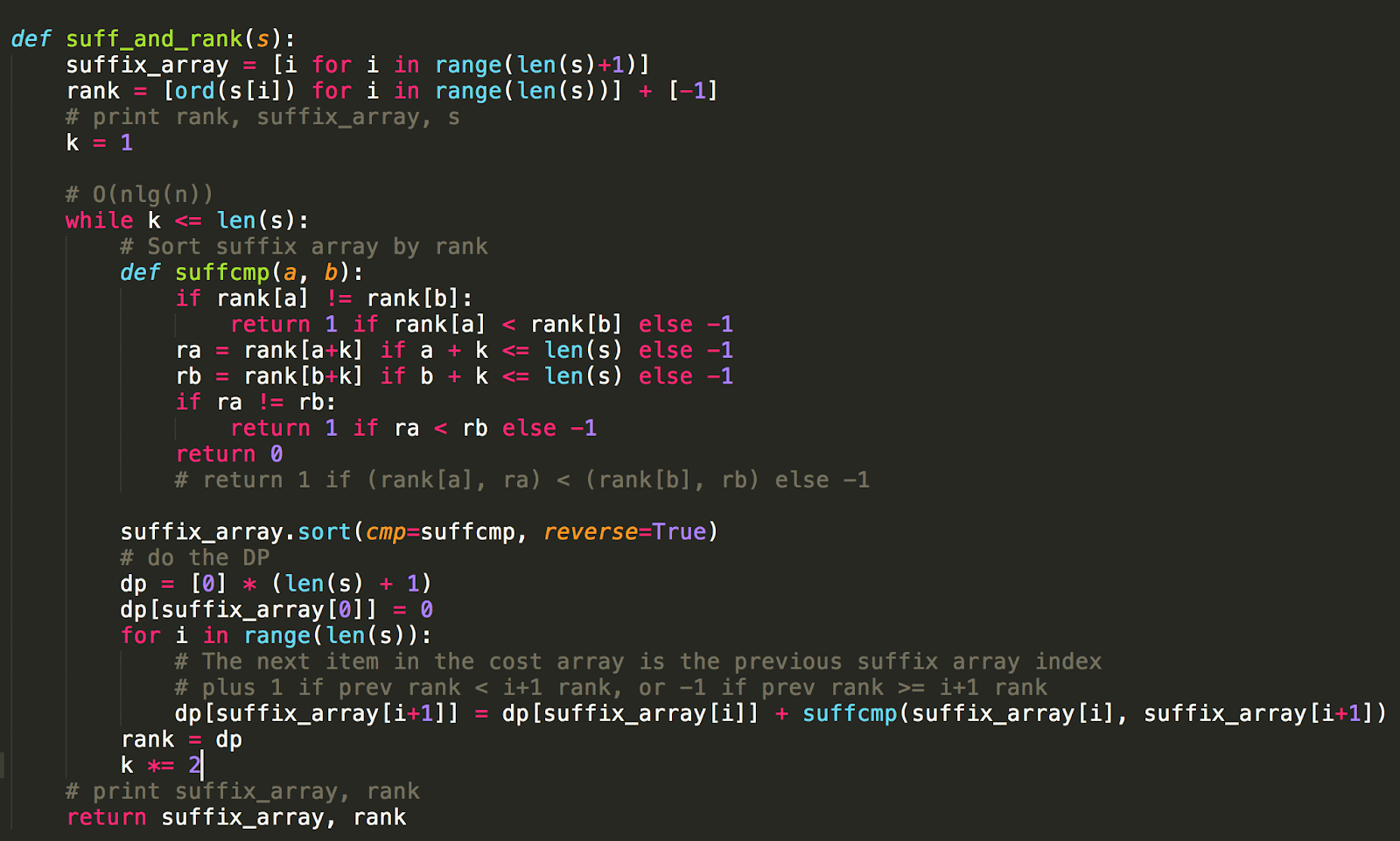Click the 'if ra != rb:' line
Image resolution: width=1400 pixels, height=841 pixels.
[255, 403]
